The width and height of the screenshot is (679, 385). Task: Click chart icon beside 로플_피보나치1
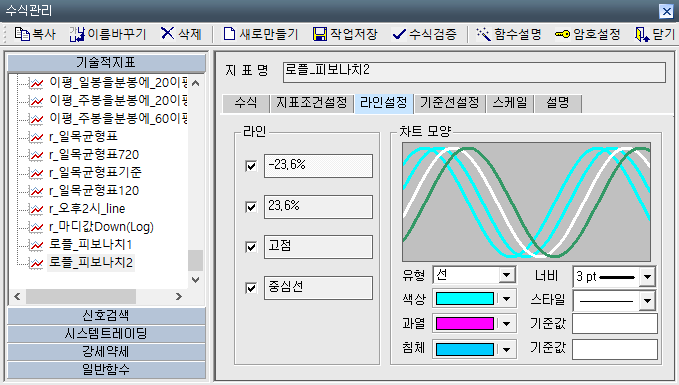[37, 245]
